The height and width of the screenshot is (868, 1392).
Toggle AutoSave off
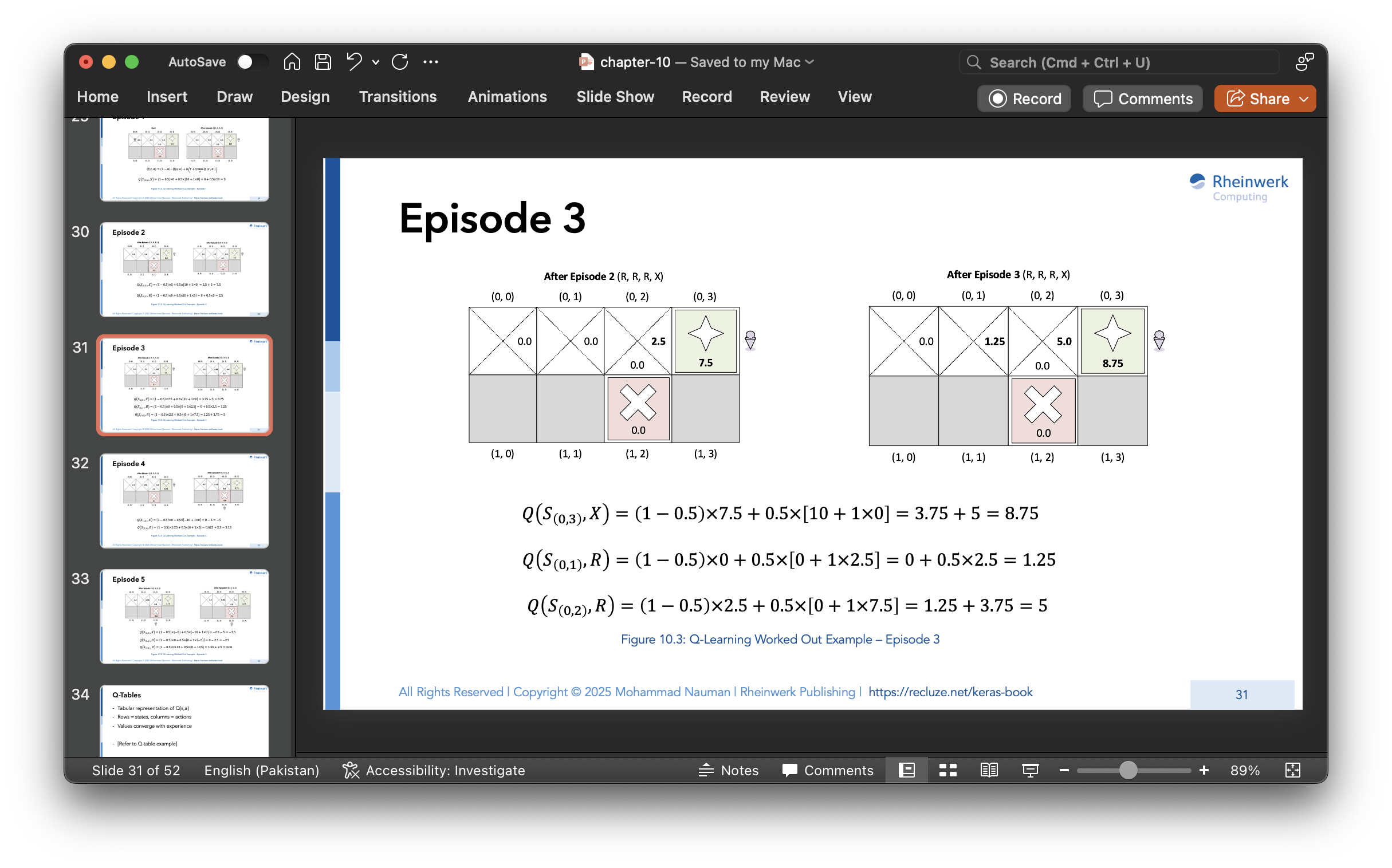click(251, 61)
